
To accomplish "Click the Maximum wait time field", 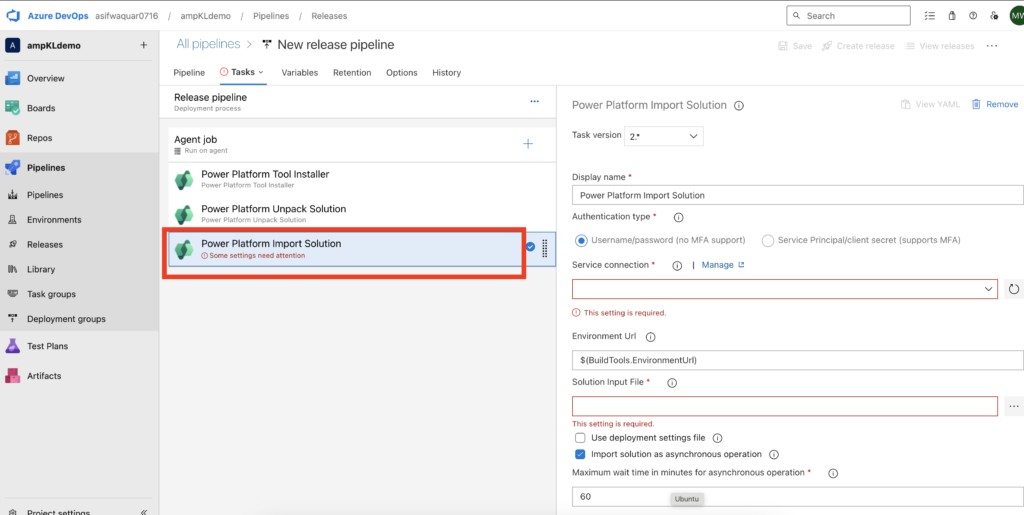I will pos(797,497).
